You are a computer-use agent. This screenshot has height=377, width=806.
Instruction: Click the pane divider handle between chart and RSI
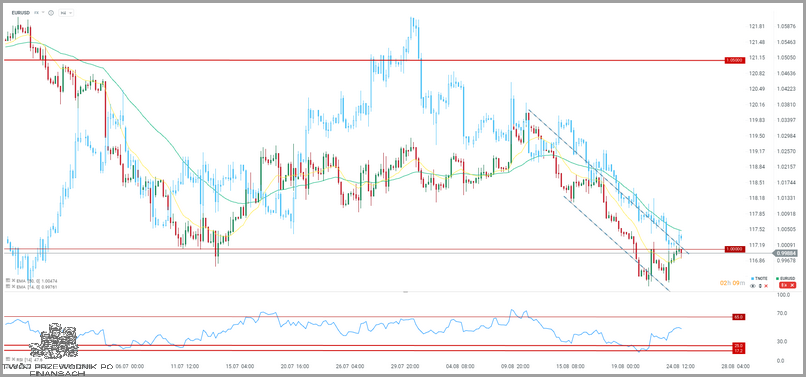tap(405, 292)
